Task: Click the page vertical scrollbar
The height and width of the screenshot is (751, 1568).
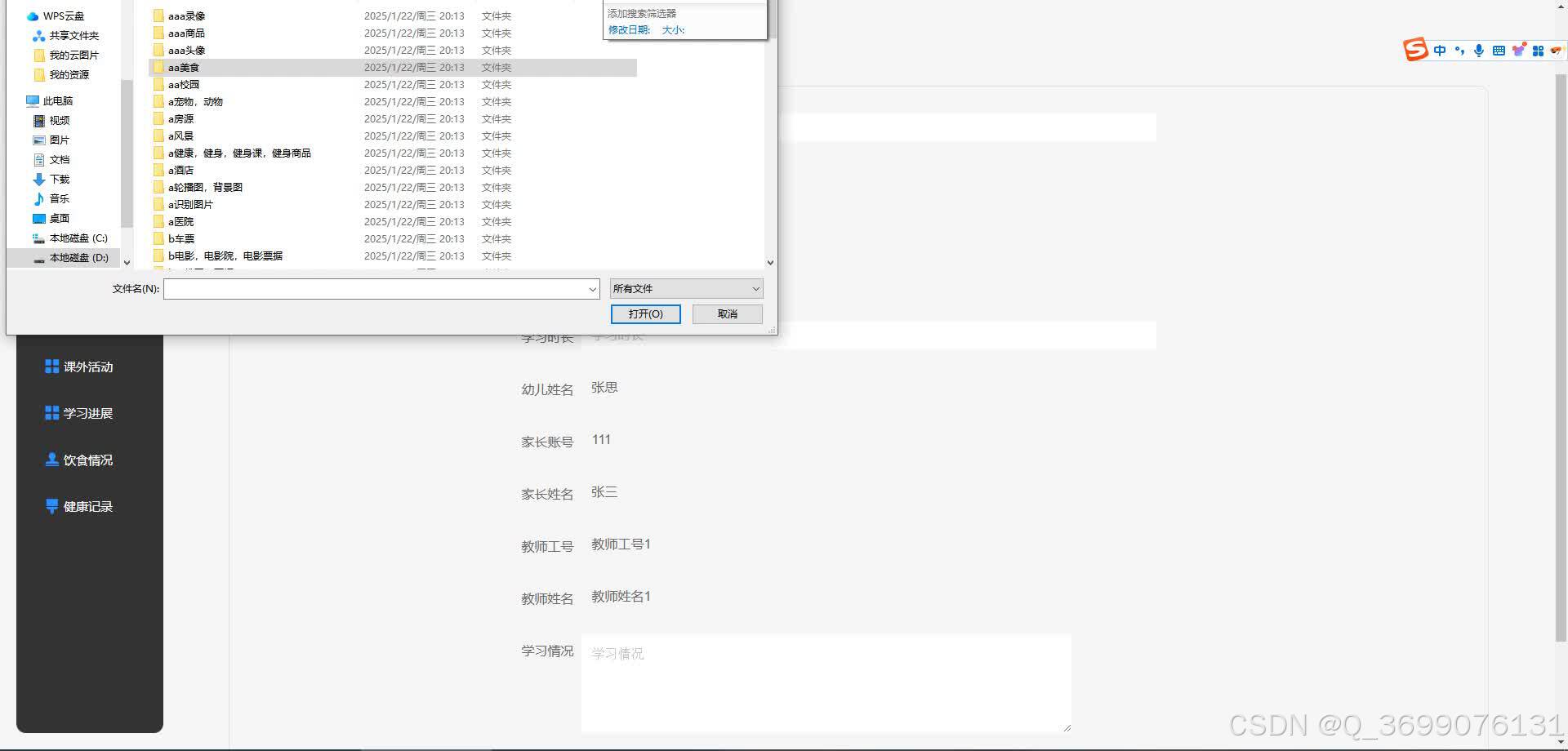Action: (1561, 359)
